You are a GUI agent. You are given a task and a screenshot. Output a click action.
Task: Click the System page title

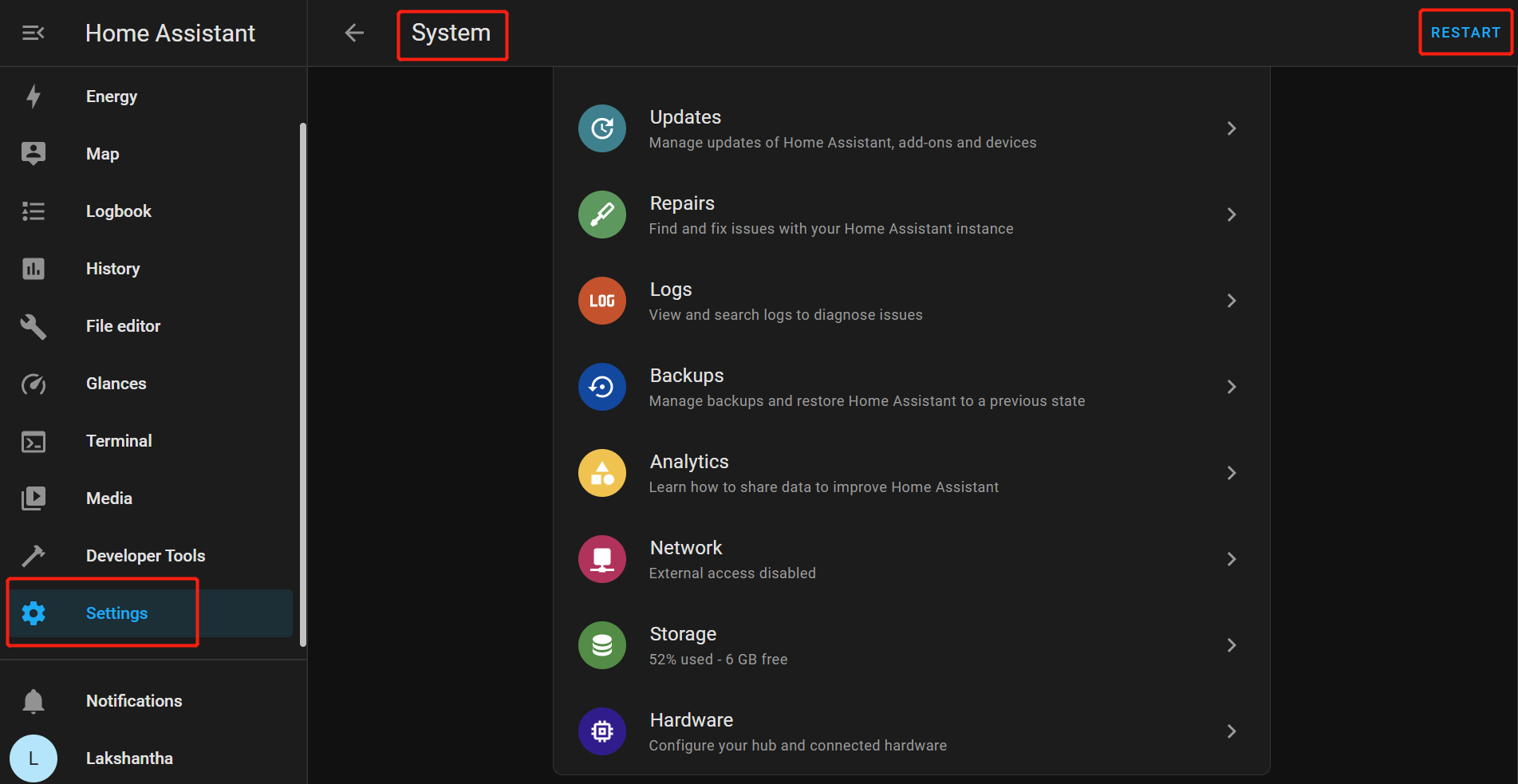point(451,33)
